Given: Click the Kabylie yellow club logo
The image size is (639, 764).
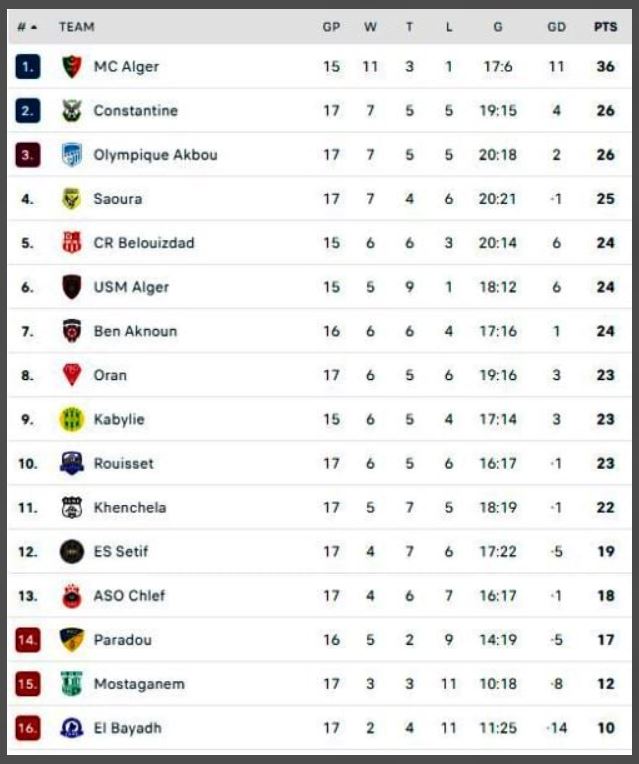Looking at the screenshot, I should click(72, 419).
